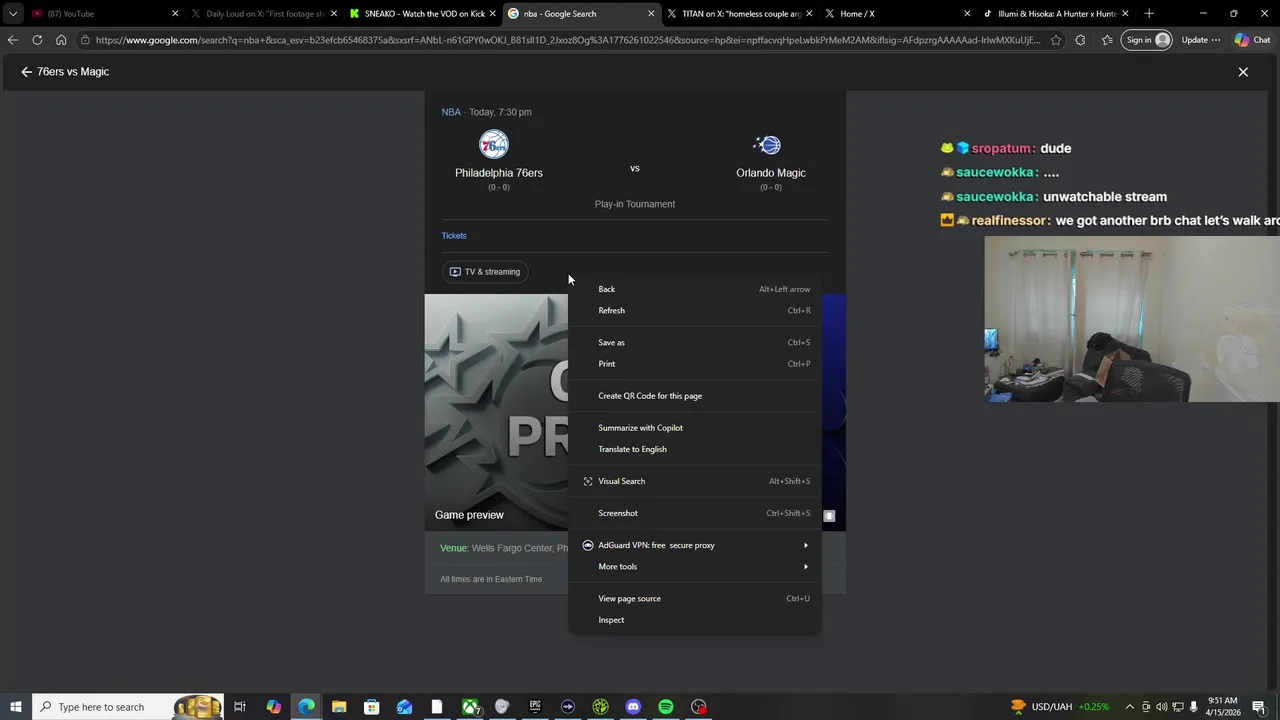This screenshot has width=1280, height=720.
Task: Choose Summarize with Copilot
Action: coord(694,428)
